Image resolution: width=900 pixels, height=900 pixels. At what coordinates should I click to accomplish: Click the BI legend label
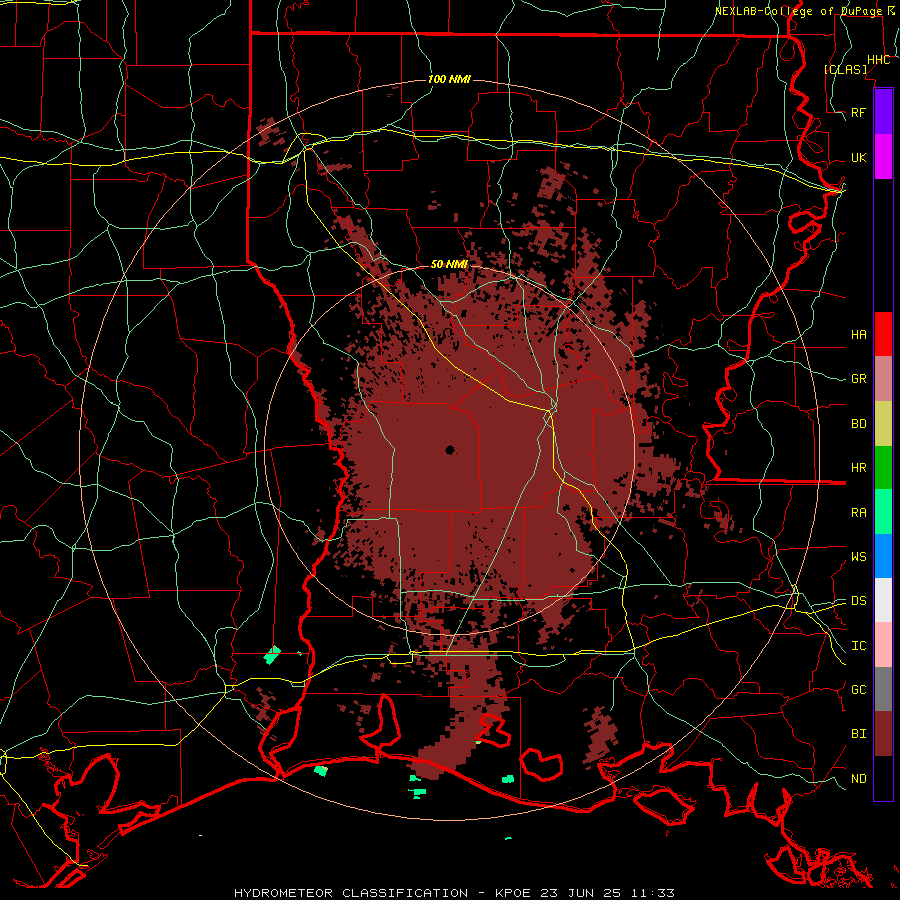pos(859,734)
